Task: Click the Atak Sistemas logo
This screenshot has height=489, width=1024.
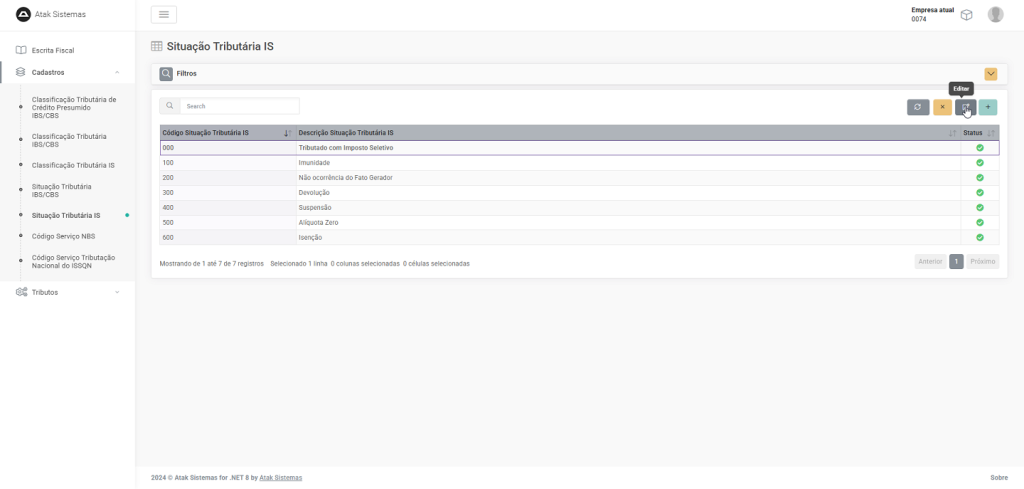Action: (x=23, y=14)
